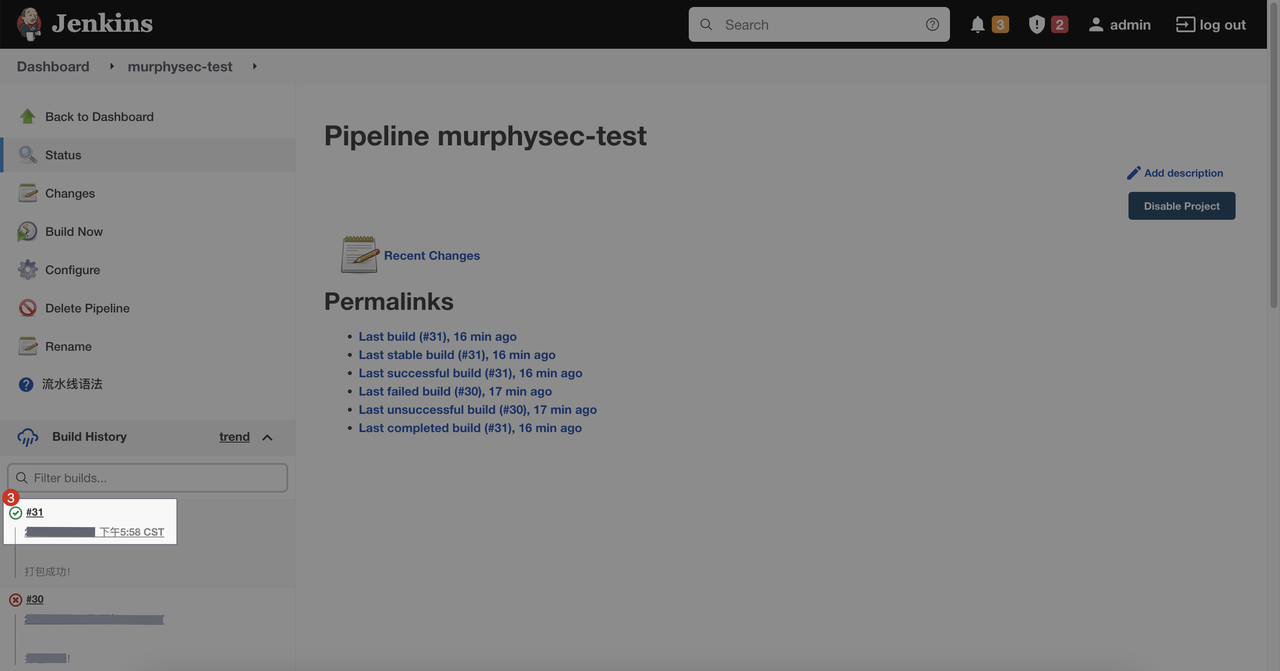This screenshot has height=671, width=1280.
Task: Click the Delete Pipeline prohibition icon
Action: coord(27,308)
